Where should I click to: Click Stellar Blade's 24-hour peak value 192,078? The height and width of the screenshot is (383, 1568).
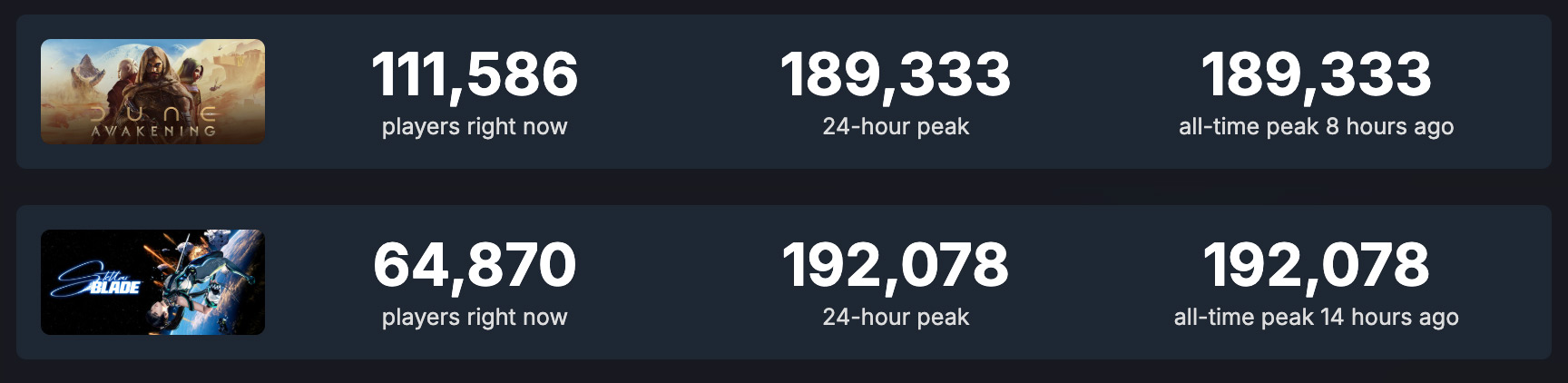click(x=896, y=265)
